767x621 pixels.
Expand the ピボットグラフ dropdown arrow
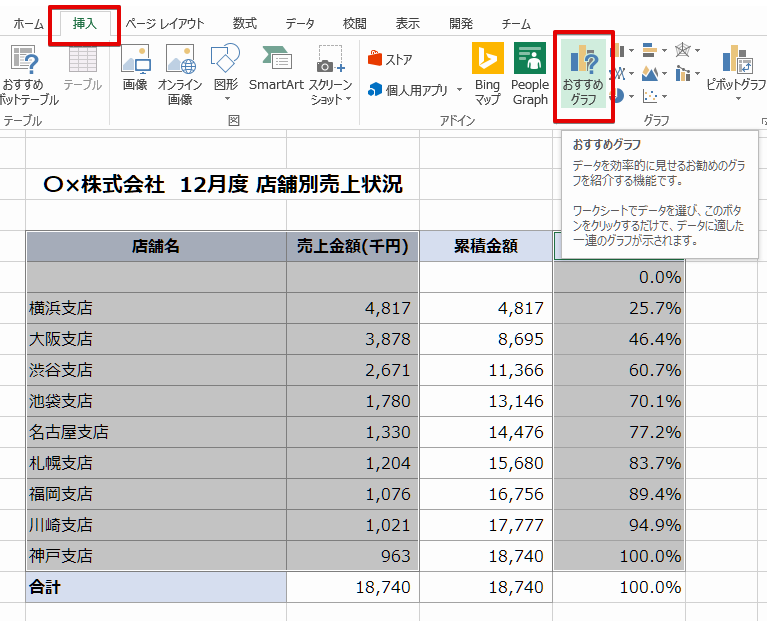point(738,99)
